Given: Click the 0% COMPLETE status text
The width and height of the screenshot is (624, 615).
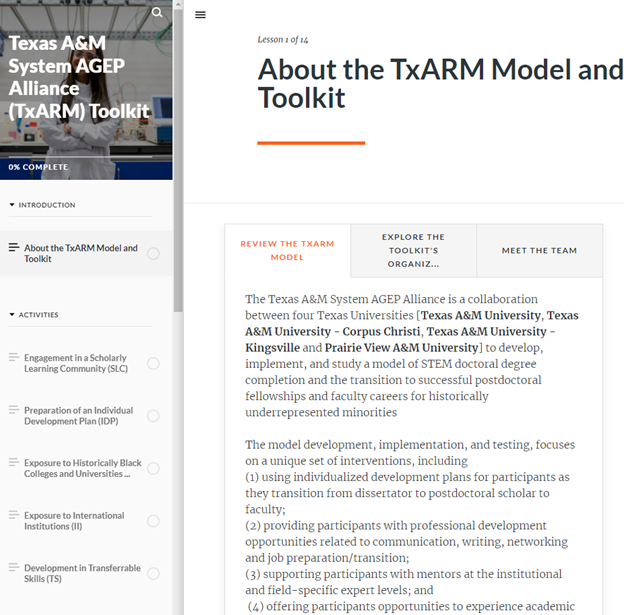Looking at the screenshot, I should click(38, 167).
